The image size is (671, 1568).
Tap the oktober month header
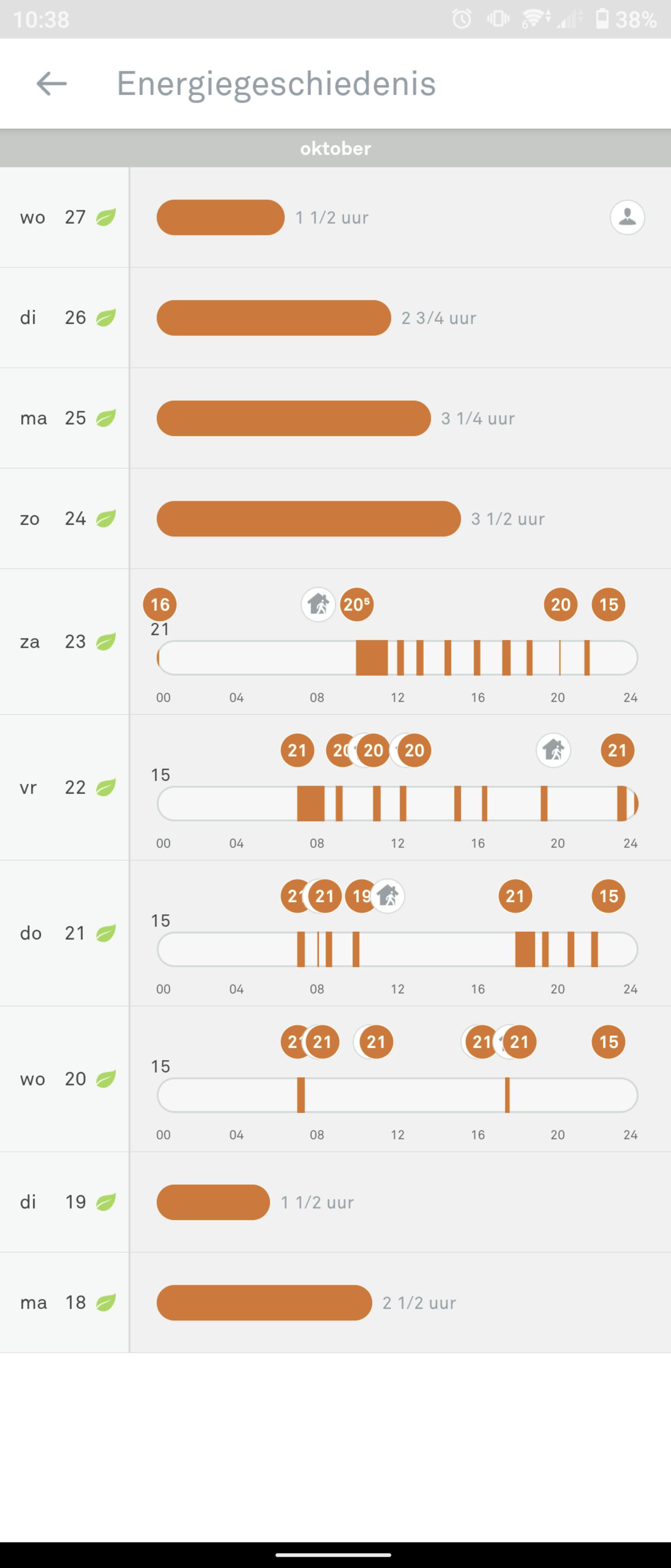[x=335, y=149]
